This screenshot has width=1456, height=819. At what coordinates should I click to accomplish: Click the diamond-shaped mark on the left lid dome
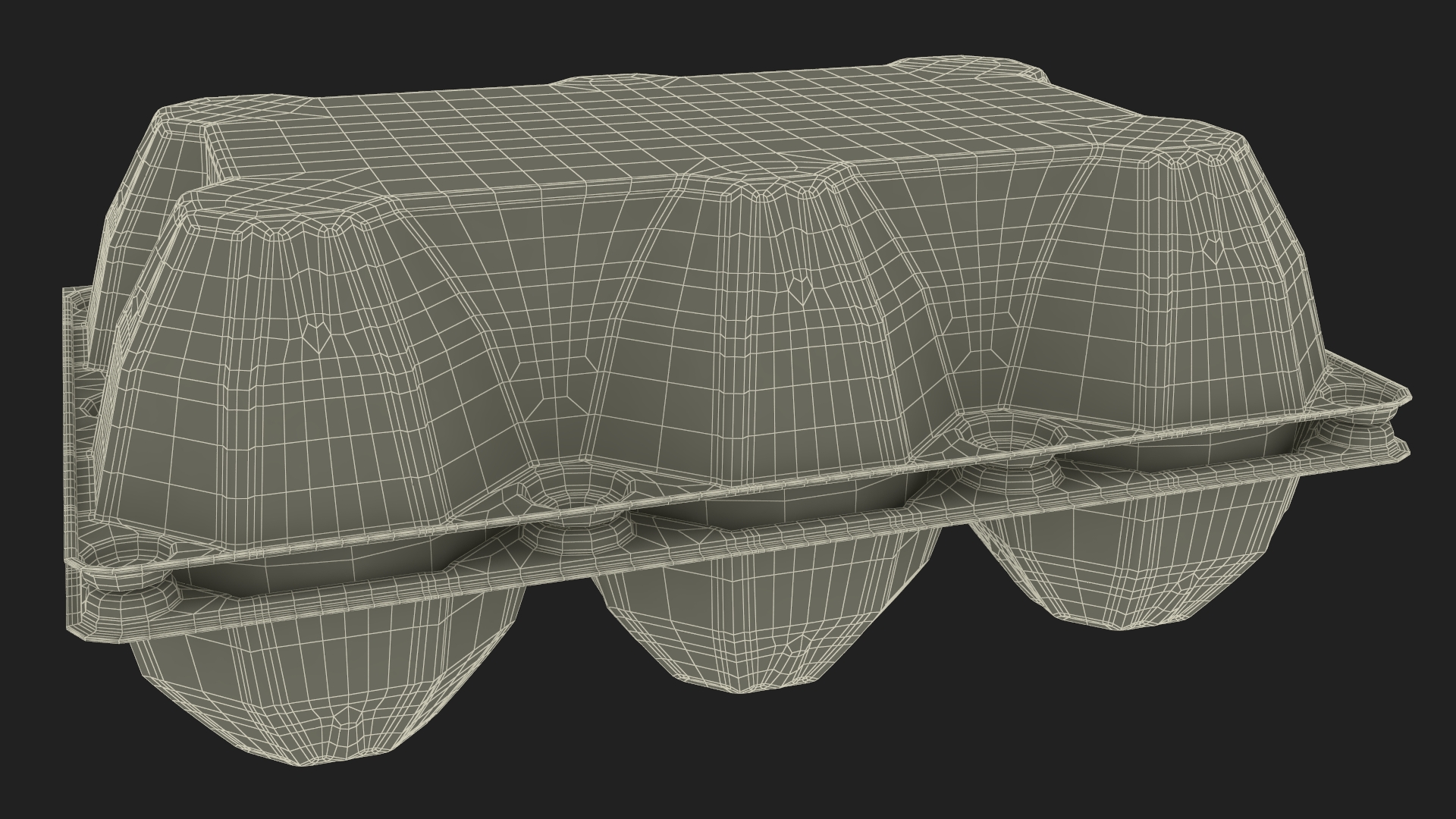316,335
